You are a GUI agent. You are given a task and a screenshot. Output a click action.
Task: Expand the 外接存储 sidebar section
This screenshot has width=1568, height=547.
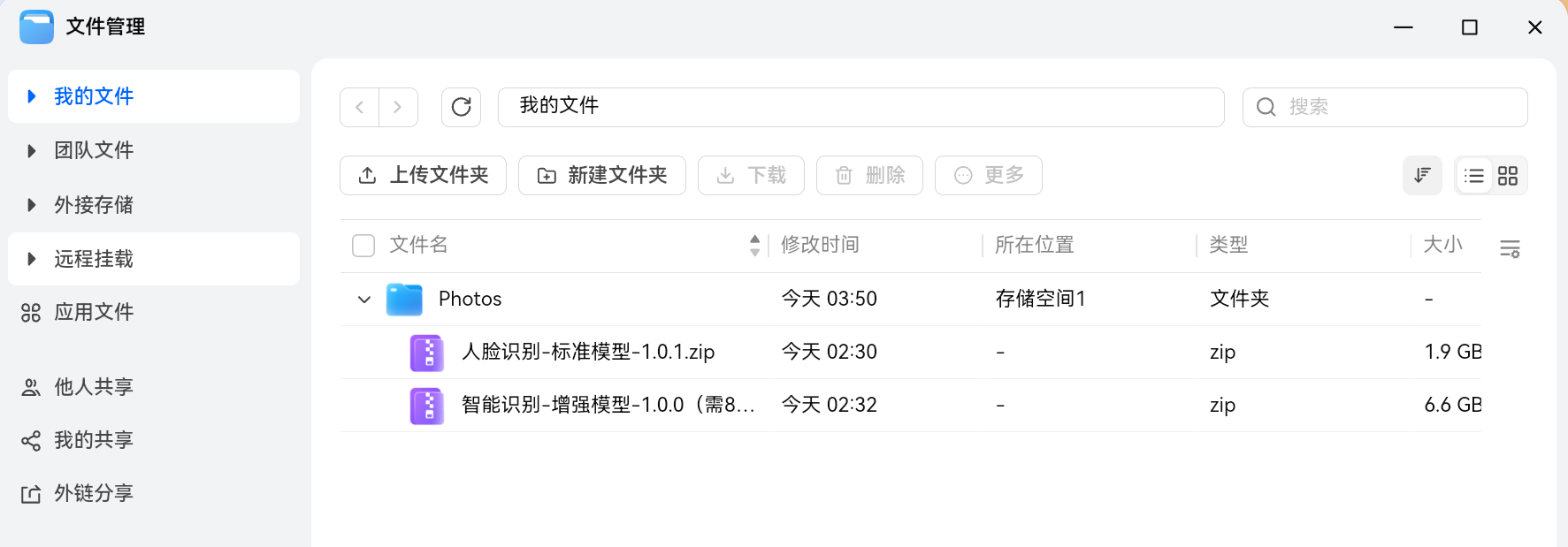32,205
